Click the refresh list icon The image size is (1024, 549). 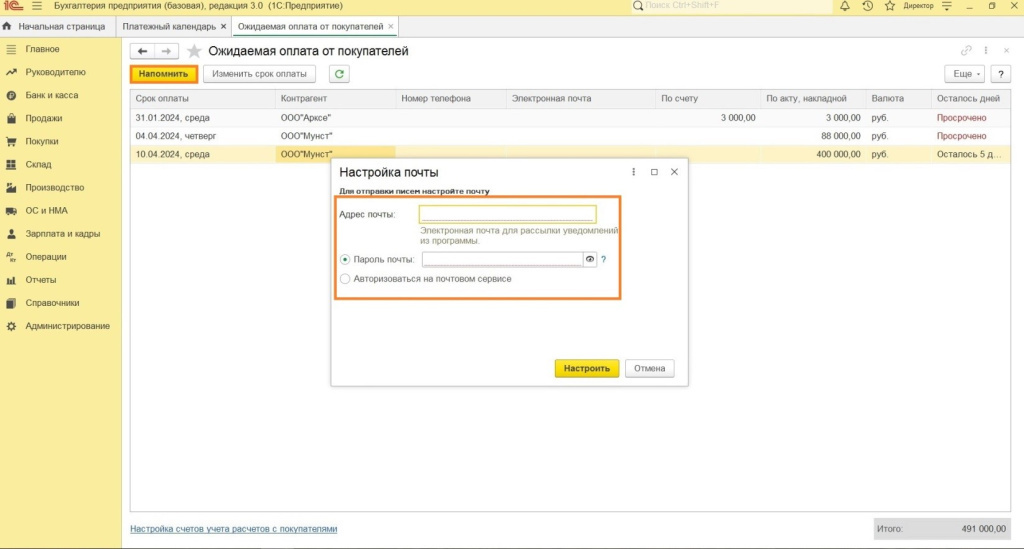340,74
